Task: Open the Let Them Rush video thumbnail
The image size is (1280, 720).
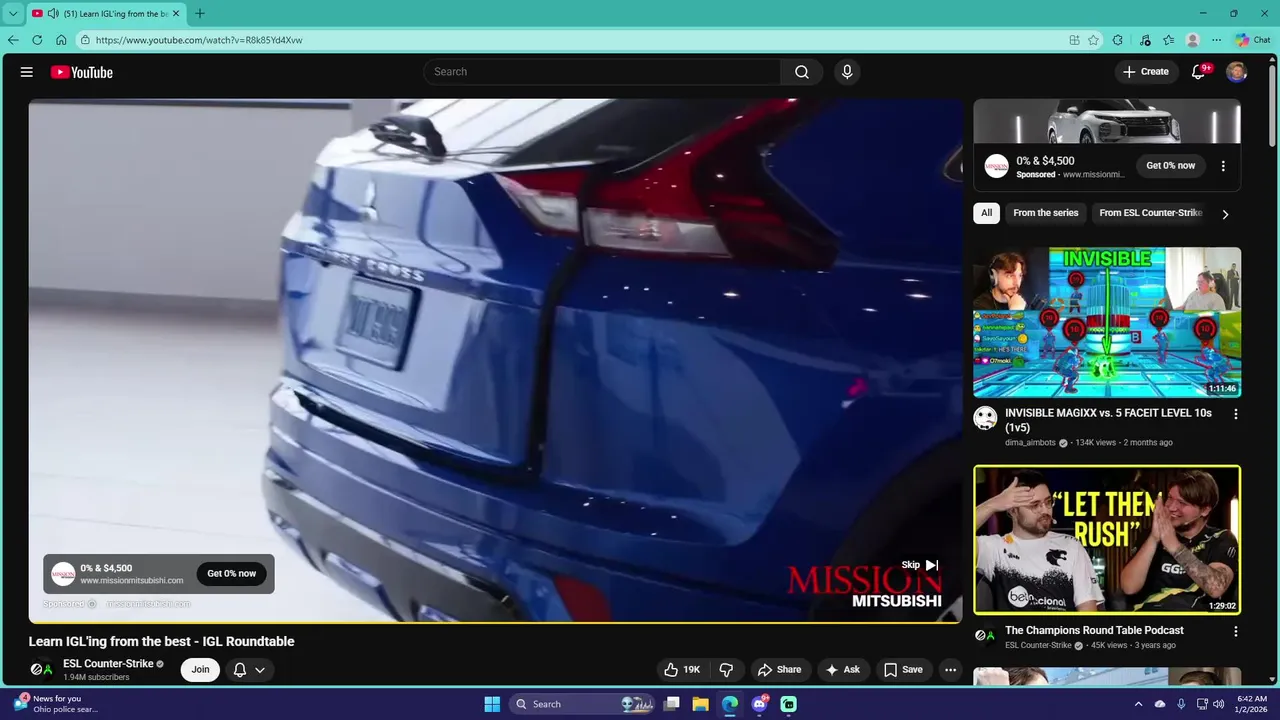Action: click(x=1107, y=540)
